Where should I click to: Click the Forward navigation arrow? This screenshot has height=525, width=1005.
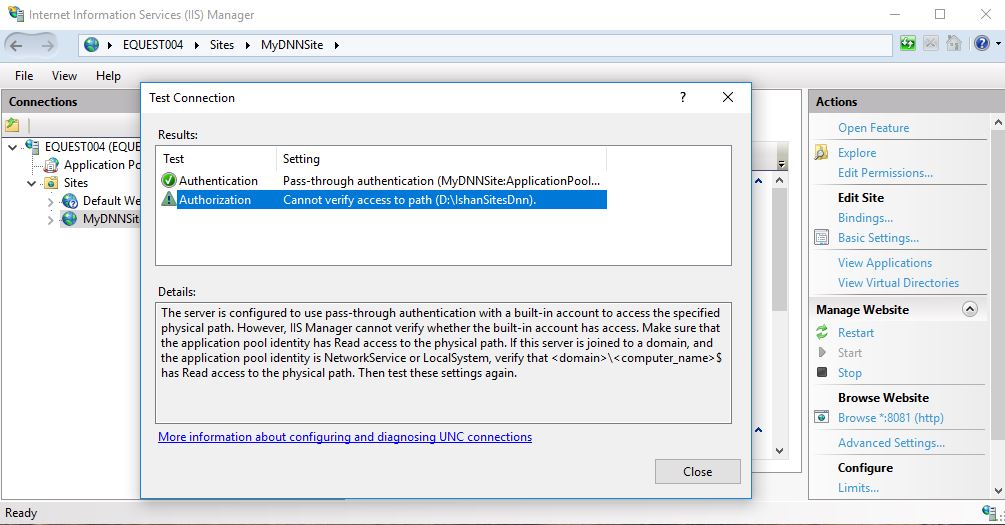(47, 45)
